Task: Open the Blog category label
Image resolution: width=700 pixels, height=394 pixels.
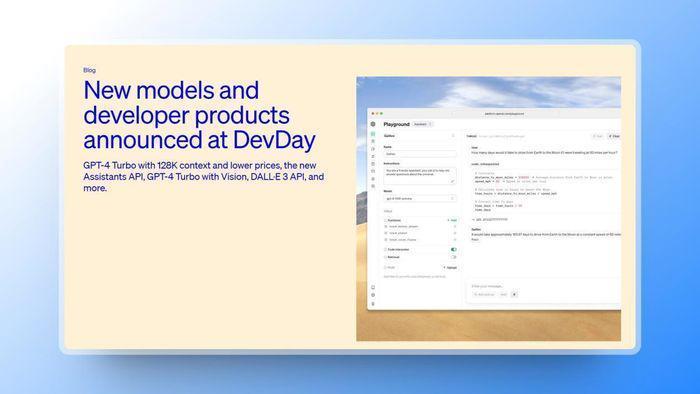Action: [89, 70]
